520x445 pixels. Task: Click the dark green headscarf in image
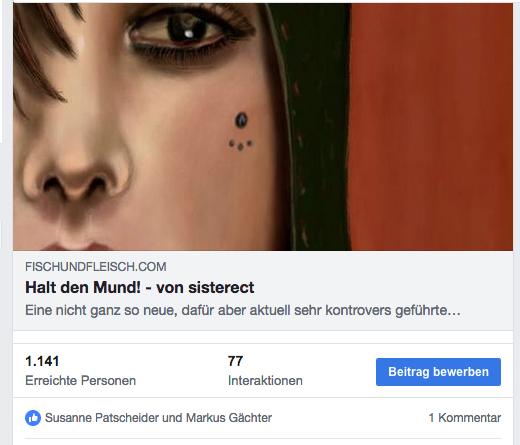(x=313, y=127)
